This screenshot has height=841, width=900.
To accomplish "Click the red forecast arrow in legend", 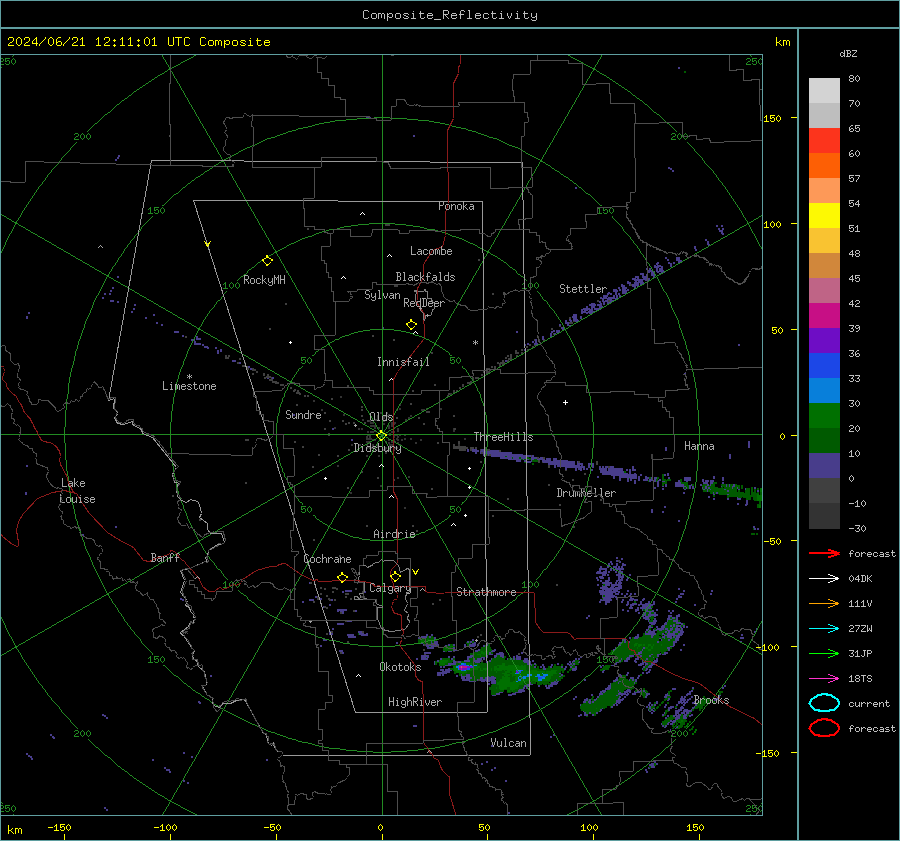I will point(824,553).
